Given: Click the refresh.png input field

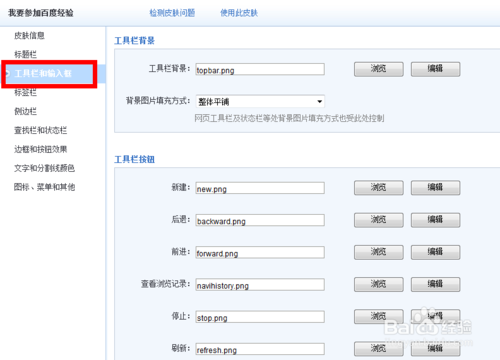Looking at the screenshot, I should pyautogui.click(x=260, y=349).
